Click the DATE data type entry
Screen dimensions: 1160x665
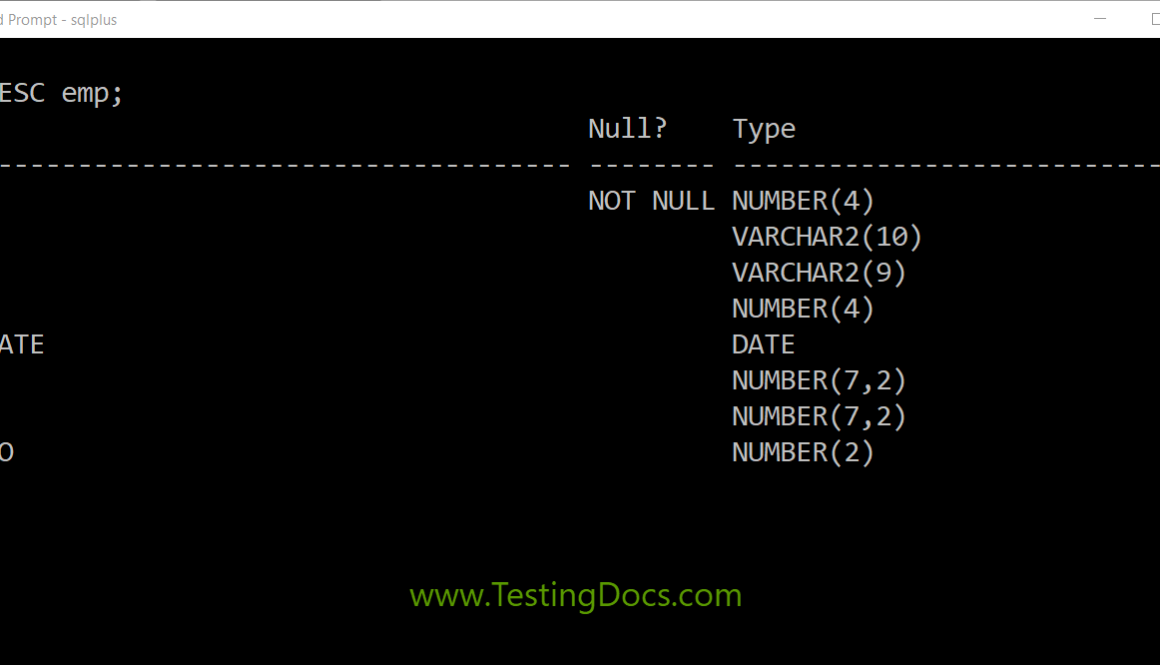pyautogui.click(x=763, y=345)
